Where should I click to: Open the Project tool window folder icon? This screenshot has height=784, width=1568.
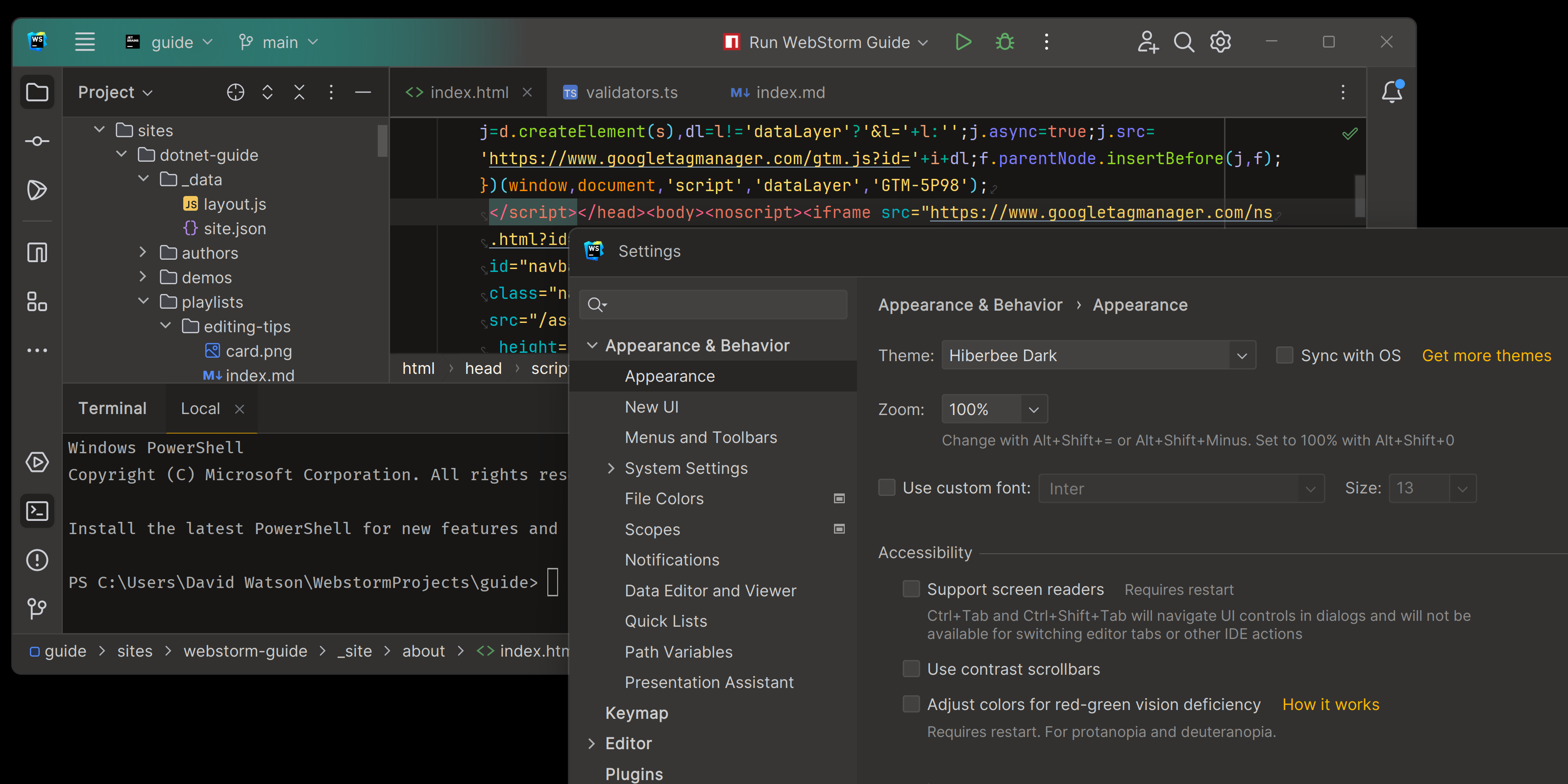pos(37,93)
